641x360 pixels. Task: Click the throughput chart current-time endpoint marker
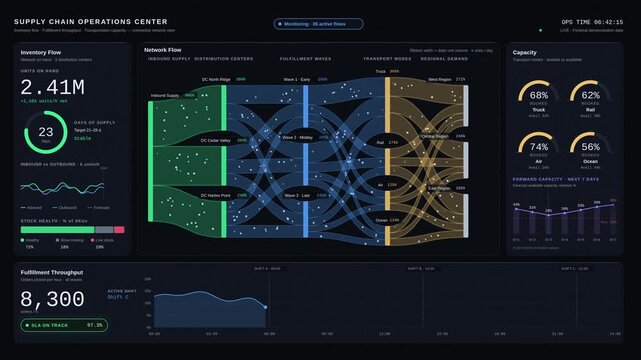point(266,307)
